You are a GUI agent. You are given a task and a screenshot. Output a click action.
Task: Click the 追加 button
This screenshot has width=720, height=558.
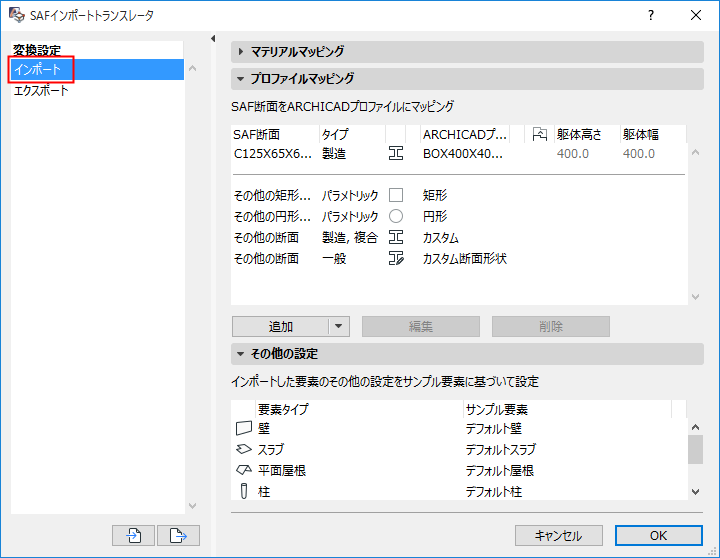(281, 327)
